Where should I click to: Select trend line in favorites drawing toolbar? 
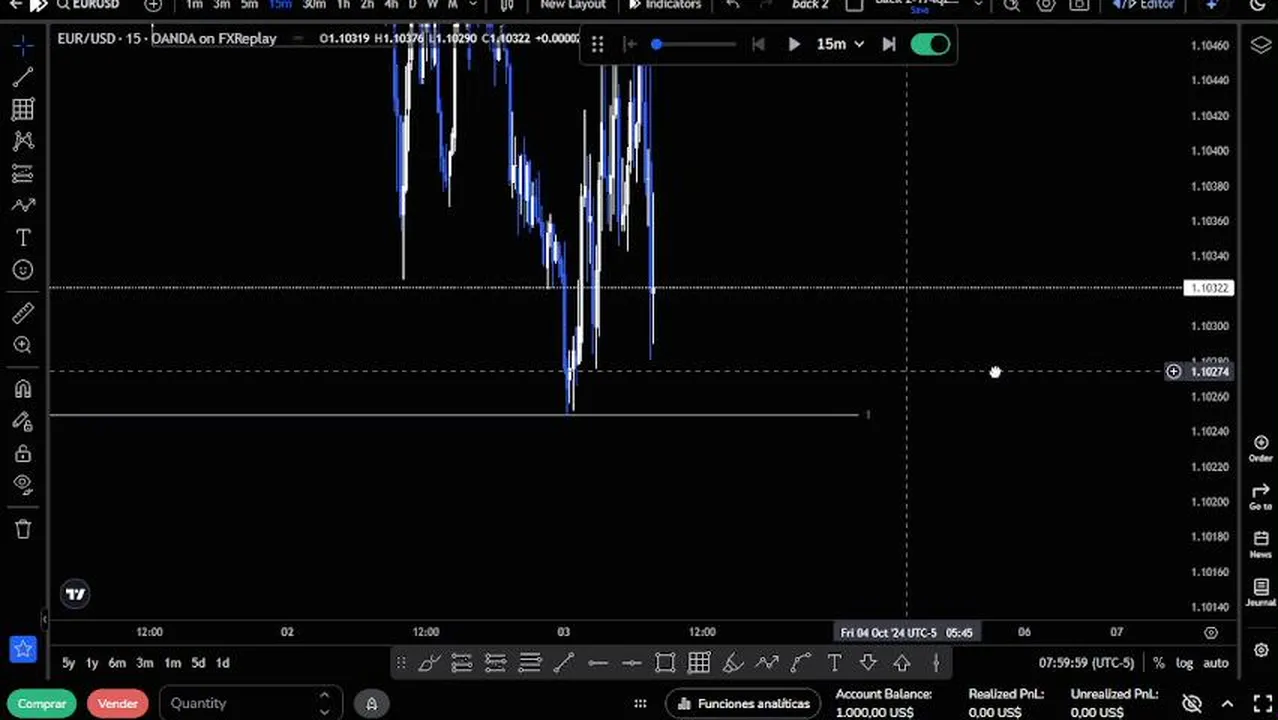pyautogui.click(x=563, y=663)
